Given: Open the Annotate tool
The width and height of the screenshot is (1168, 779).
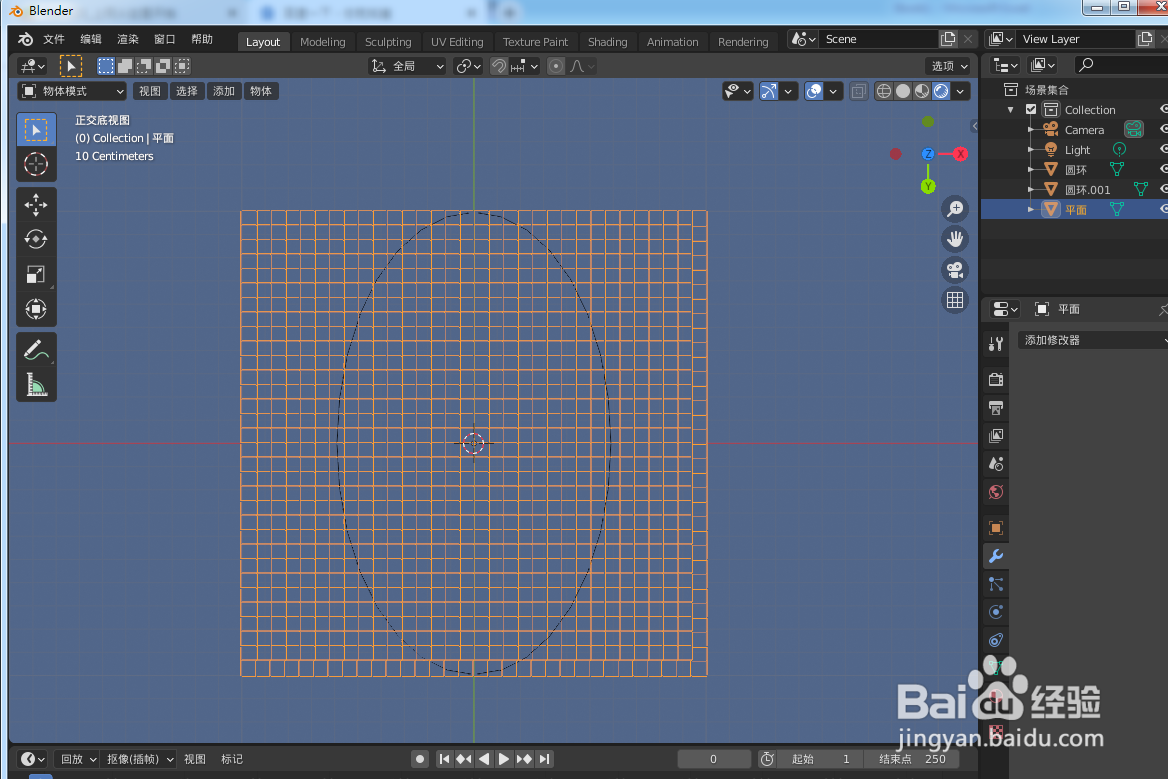Looking at the screenshot, I should [36, 349].
